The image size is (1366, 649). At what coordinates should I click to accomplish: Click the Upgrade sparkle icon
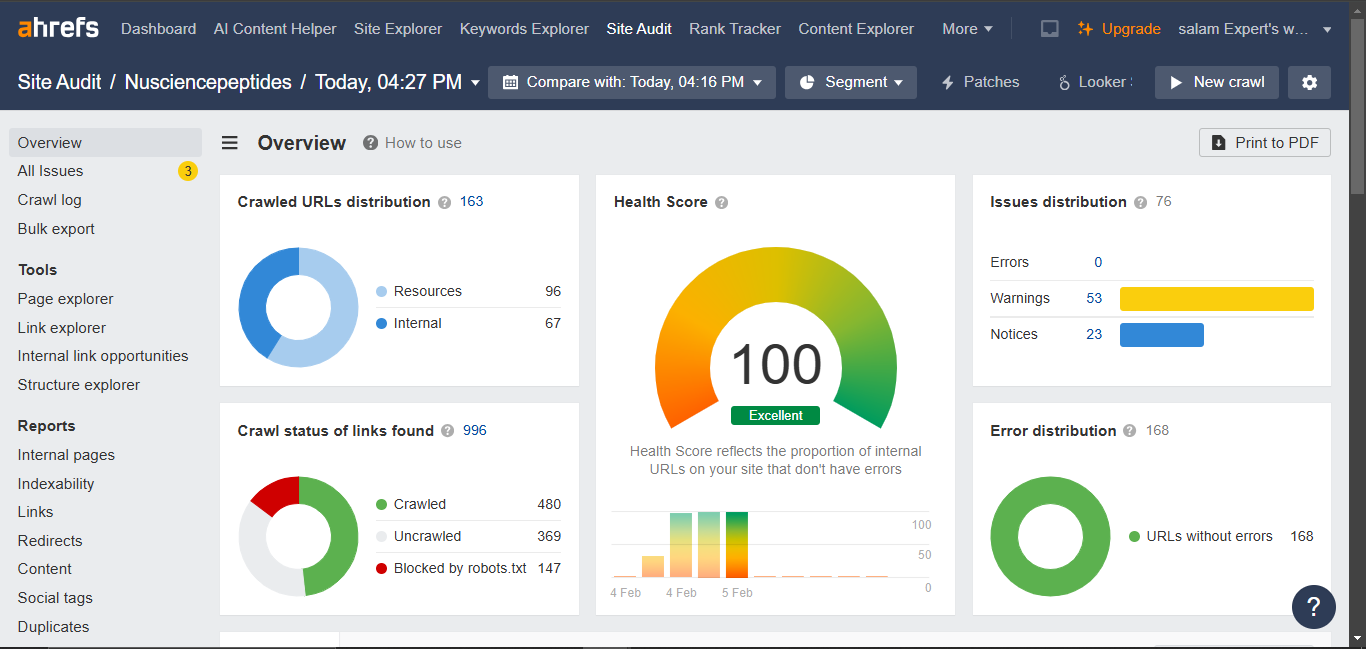point(1085,29)
